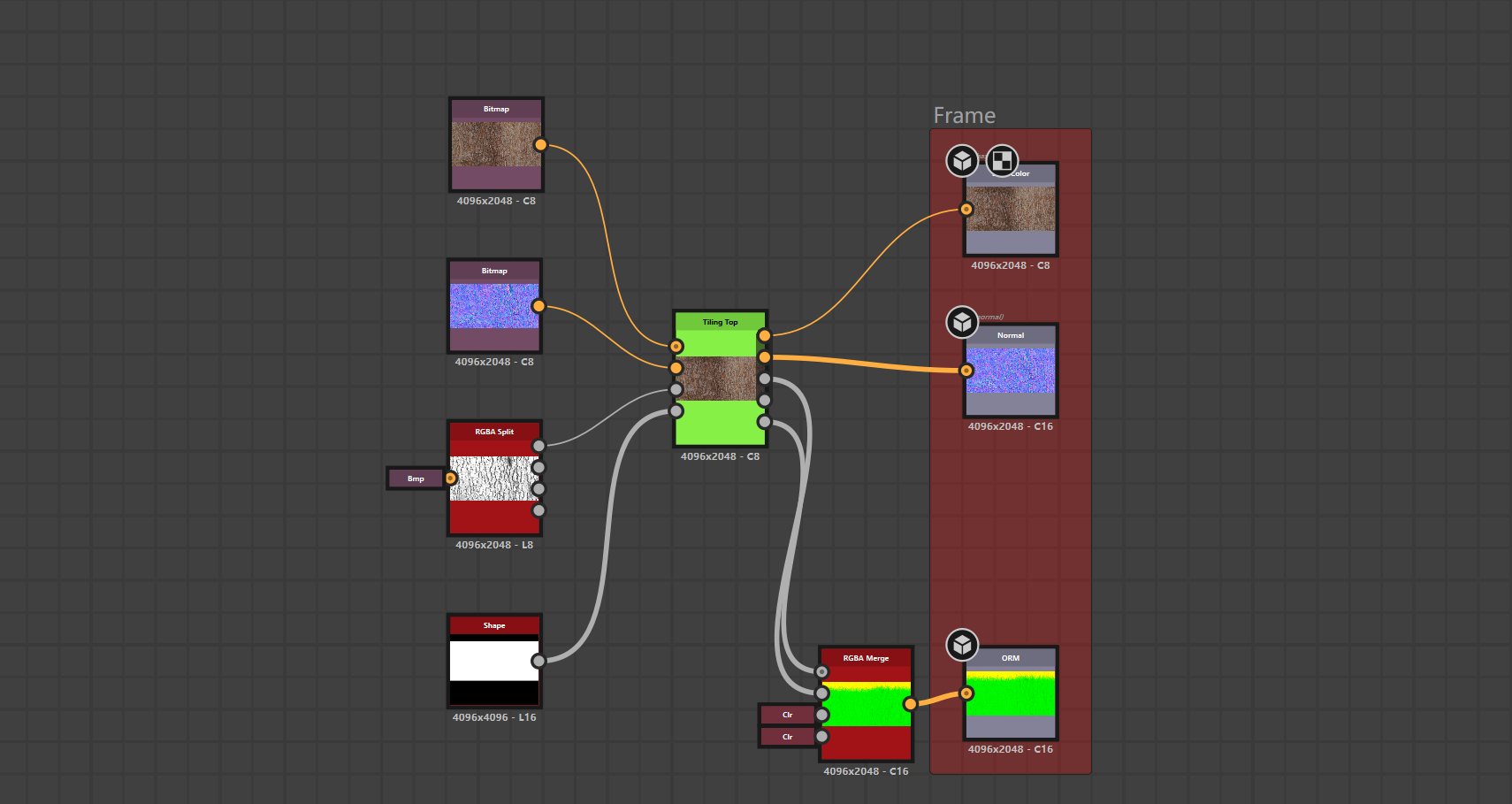This screenshot has width=1512, height=804.
Task: Click the Color output node's input connector
Action: pyautogui.click(x=966, y=210)
